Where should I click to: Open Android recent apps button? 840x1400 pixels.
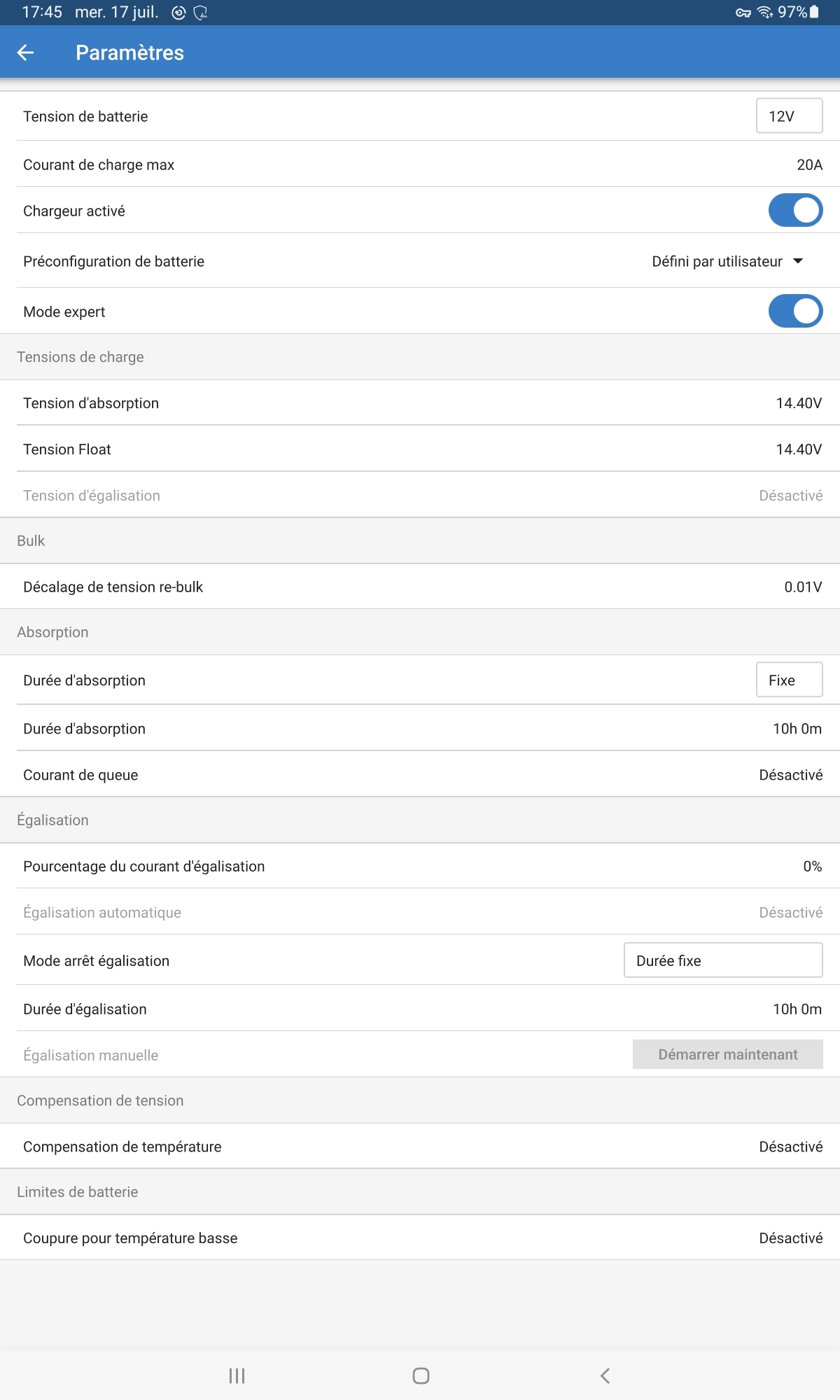point(237,1375)
